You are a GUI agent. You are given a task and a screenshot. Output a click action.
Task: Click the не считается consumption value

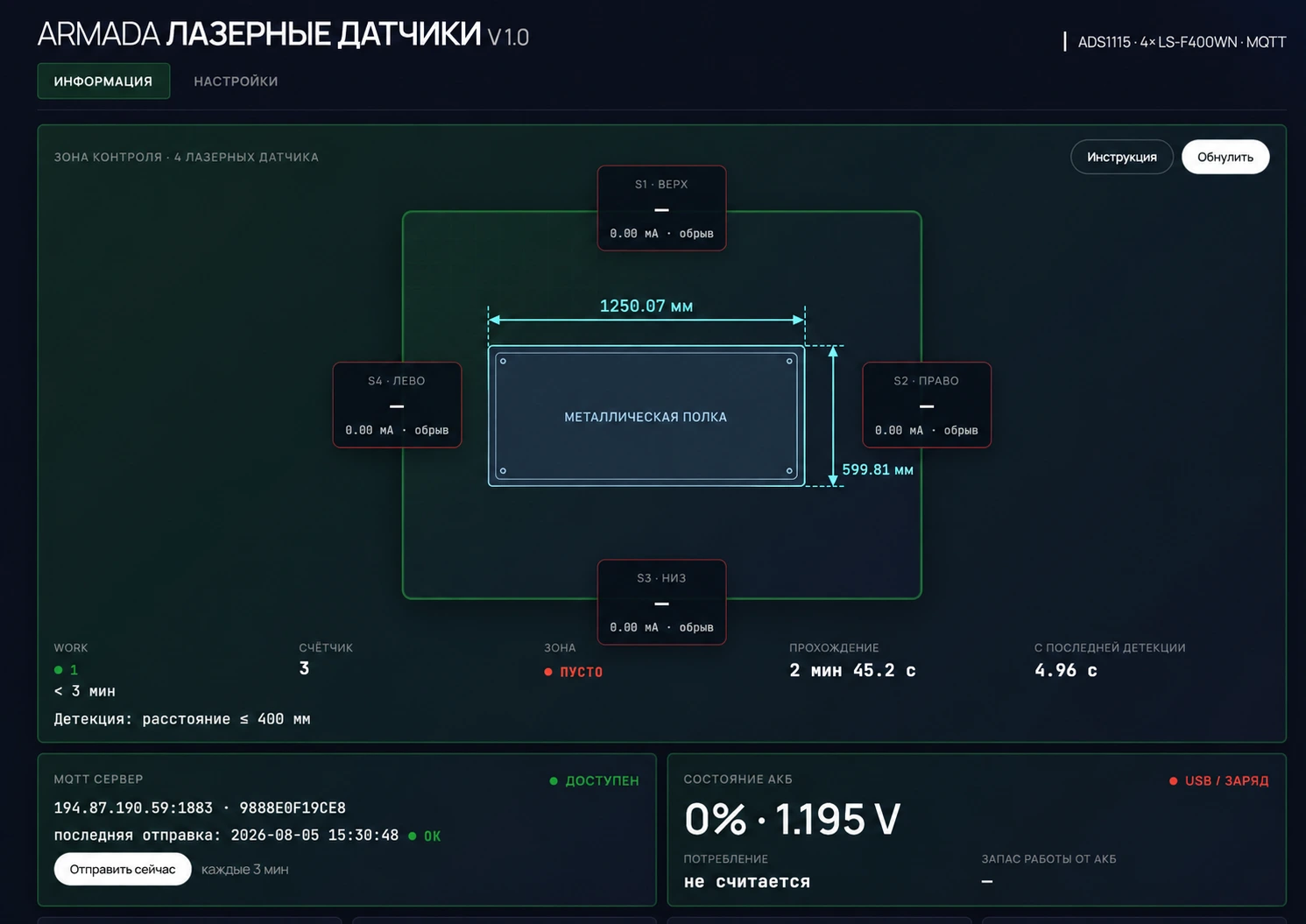coord(747,882)
